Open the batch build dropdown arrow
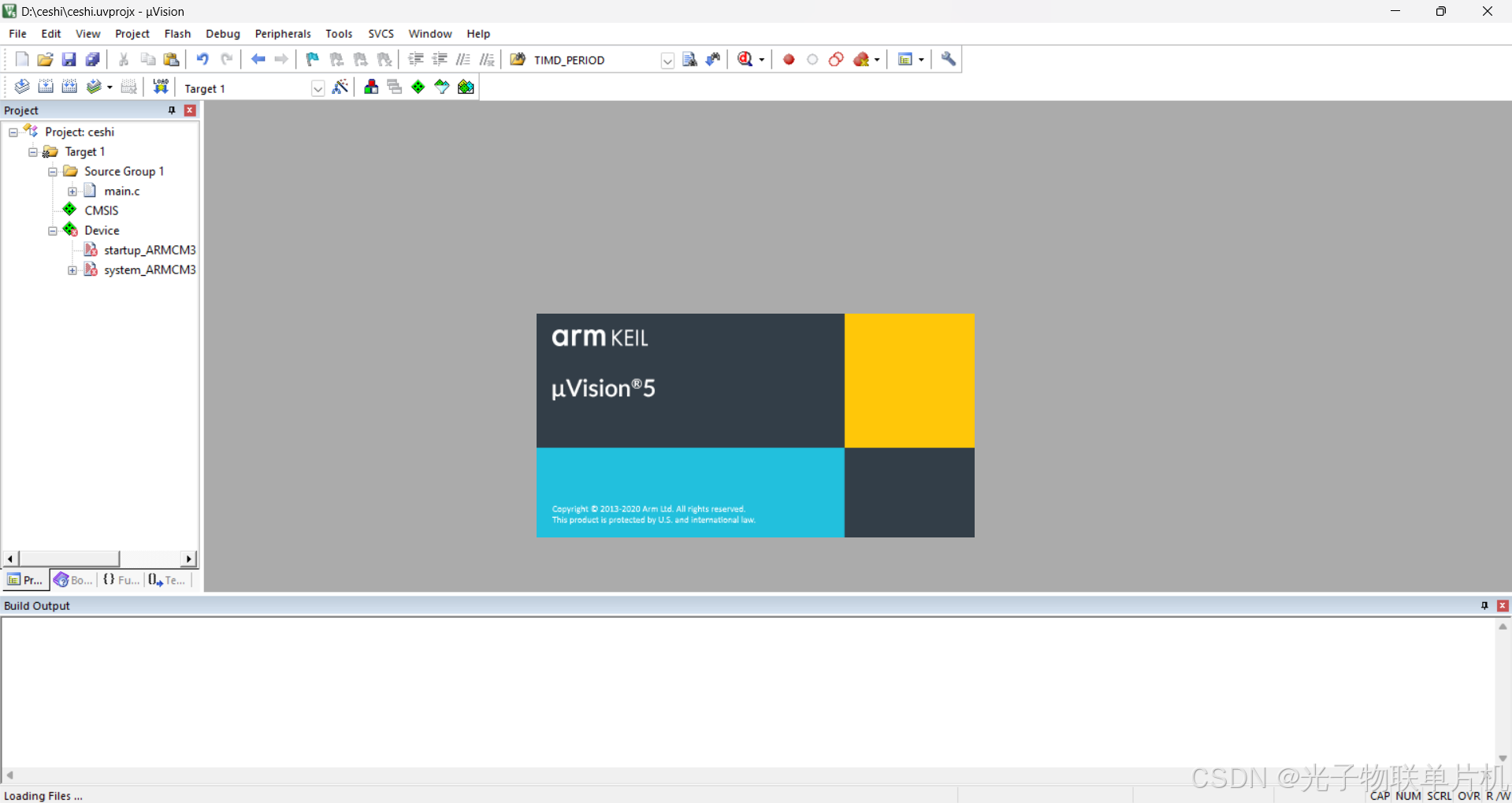The height and width of the screenshot is (803, 1512). tap(110, 87)
